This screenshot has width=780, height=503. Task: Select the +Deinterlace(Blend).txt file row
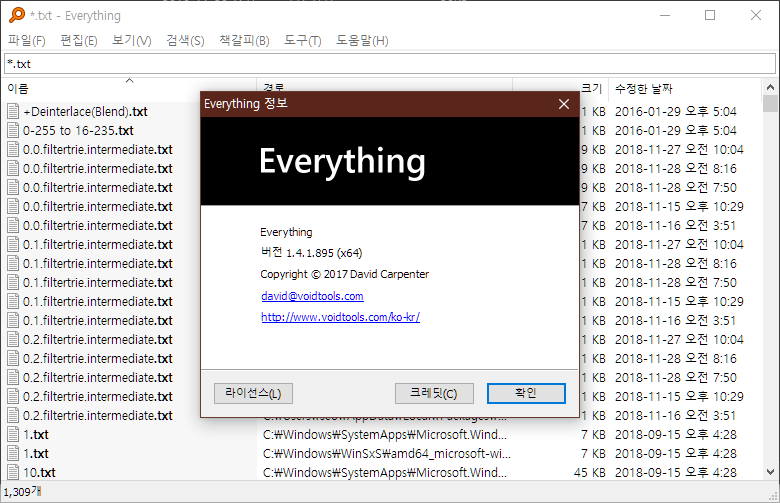click(85, 111)
